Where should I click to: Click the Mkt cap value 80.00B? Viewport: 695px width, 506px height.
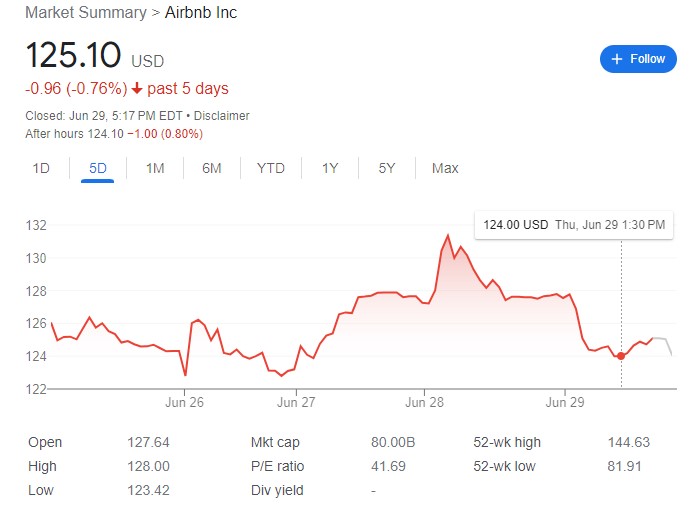point(391,442)
